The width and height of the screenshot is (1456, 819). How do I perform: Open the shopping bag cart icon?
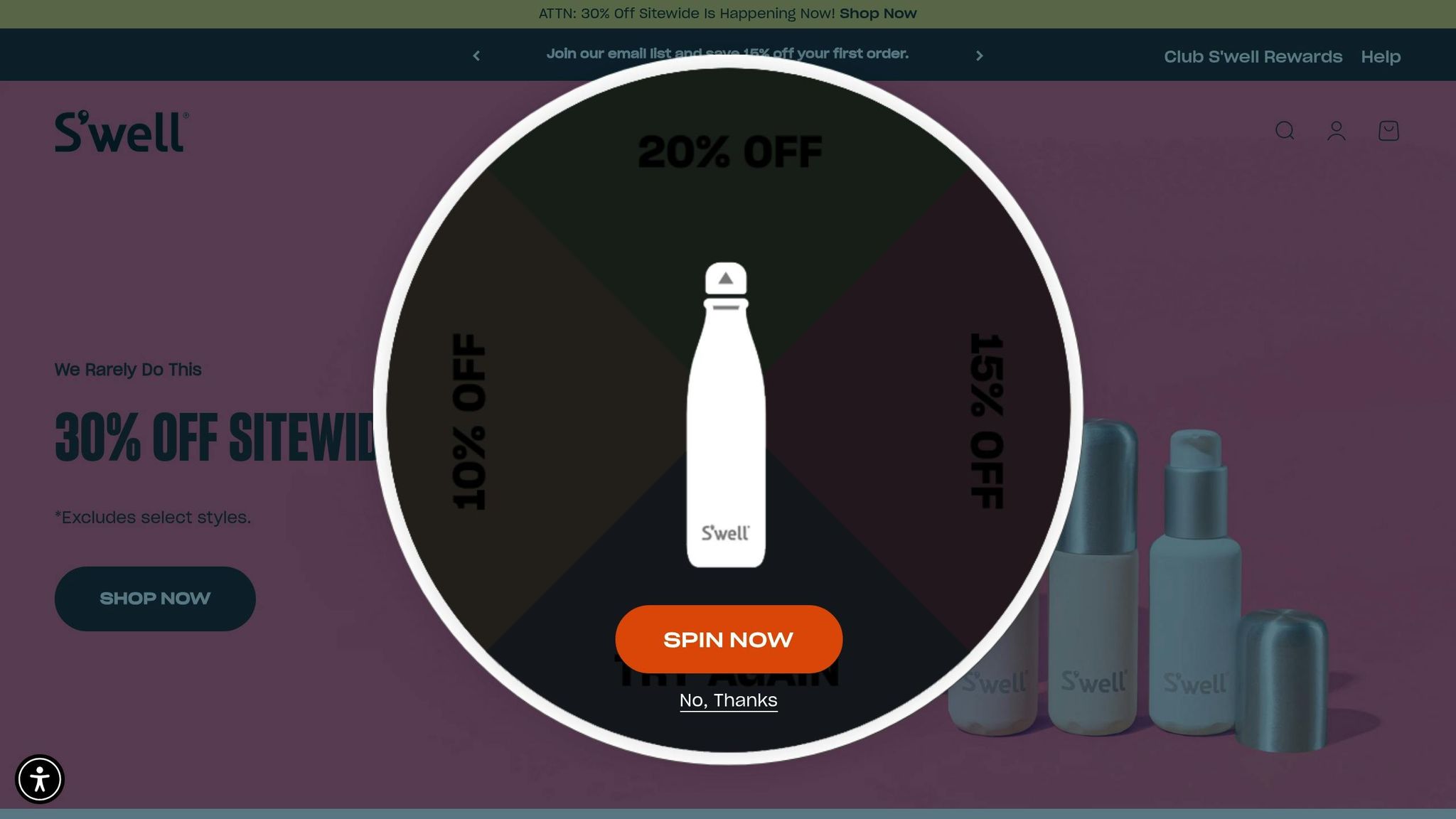pyautogui.click(x=1388, y=131)
